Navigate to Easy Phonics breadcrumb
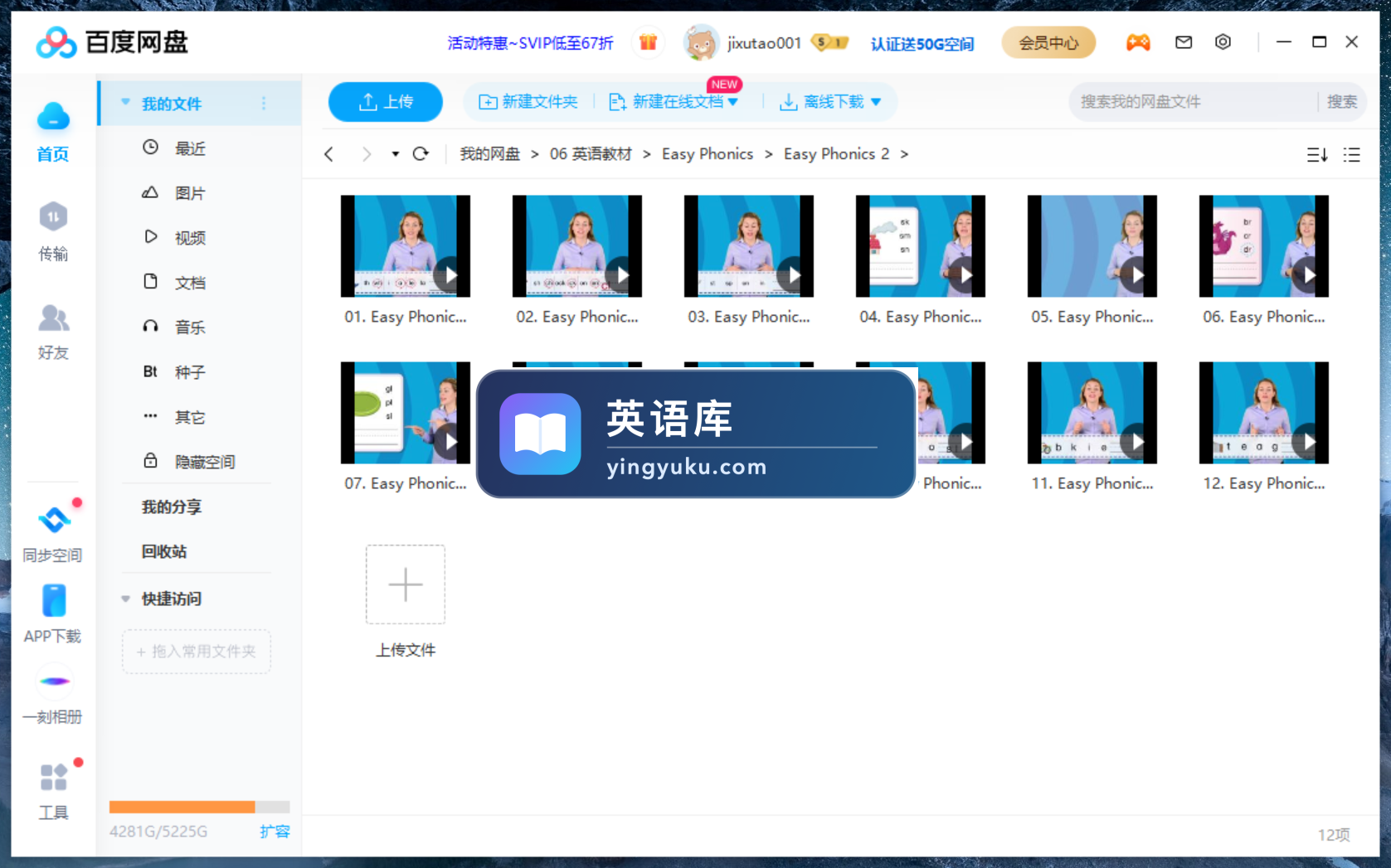This screenshot has width=1391, height=868. [x=708, y=154]
